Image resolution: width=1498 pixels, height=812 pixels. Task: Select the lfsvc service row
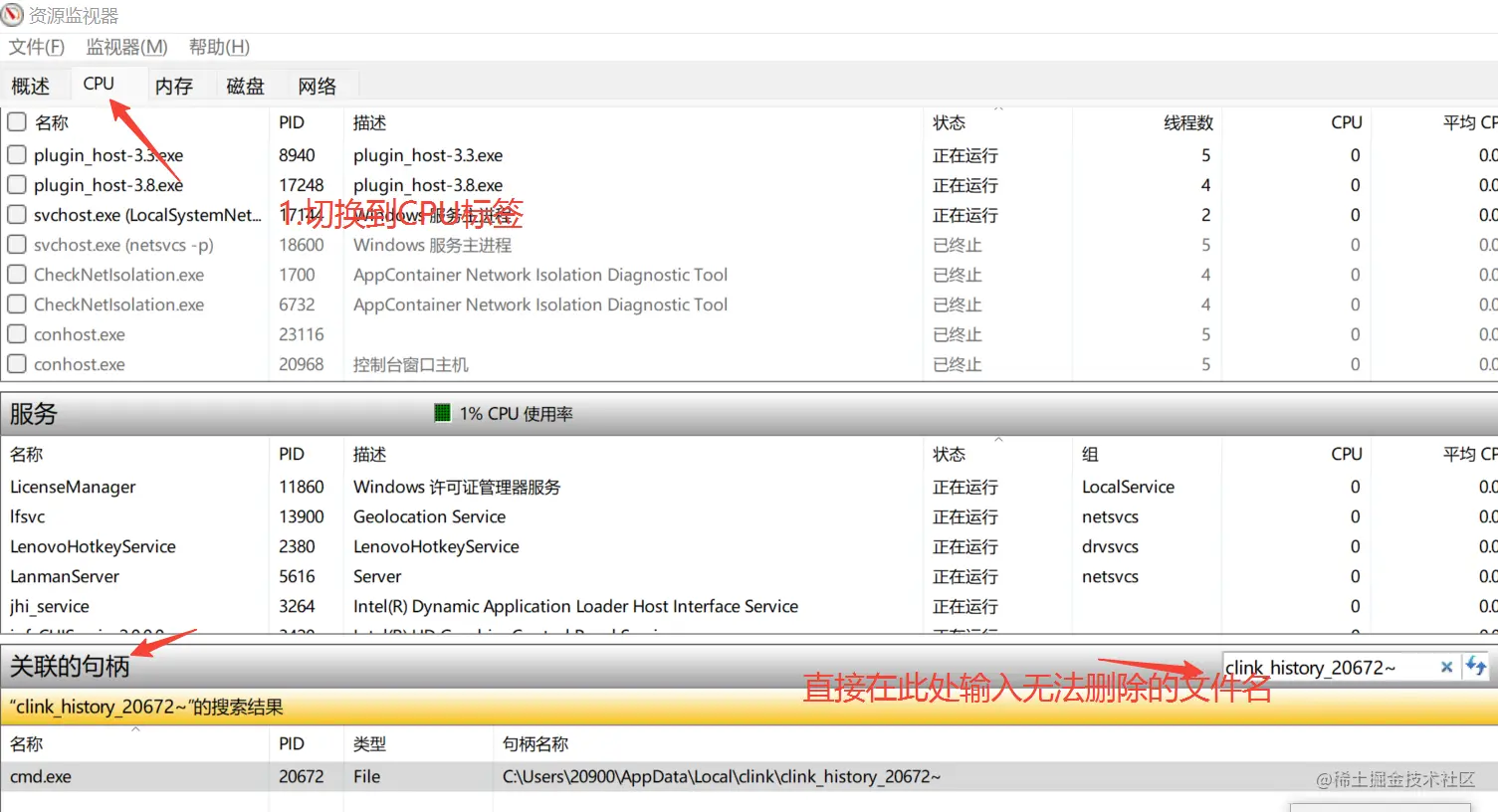click(x=749, y=516)
